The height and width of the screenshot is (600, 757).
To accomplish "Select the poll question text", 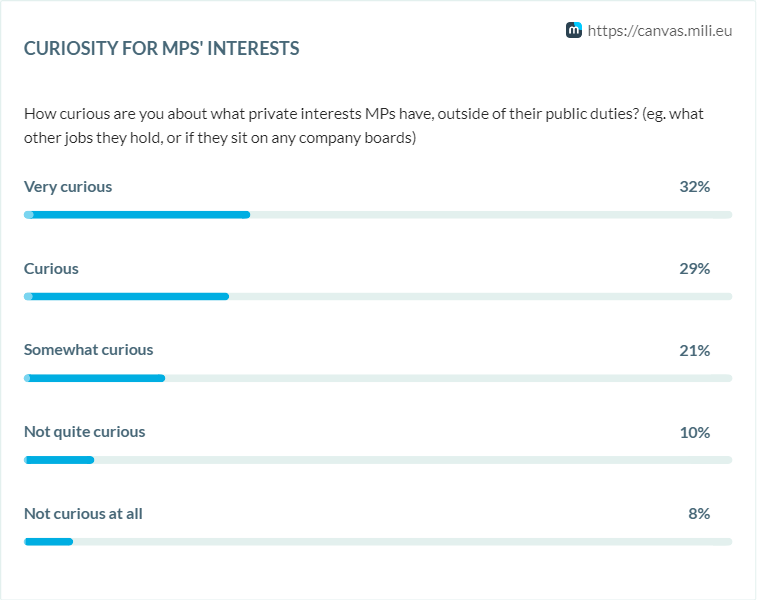I will pyautogui.click(x=364, y=126).
